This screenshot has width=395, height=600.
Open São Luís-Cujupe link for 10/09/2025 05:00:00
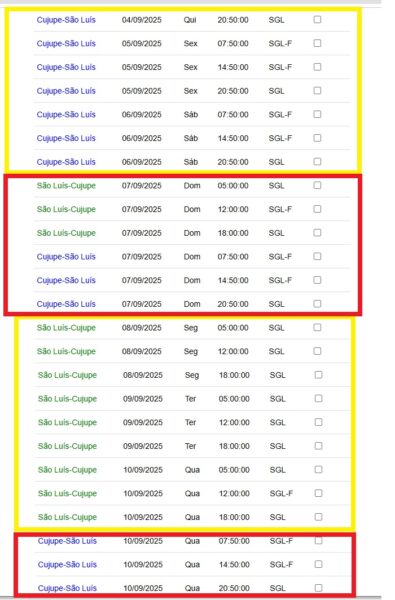point(67,470)
